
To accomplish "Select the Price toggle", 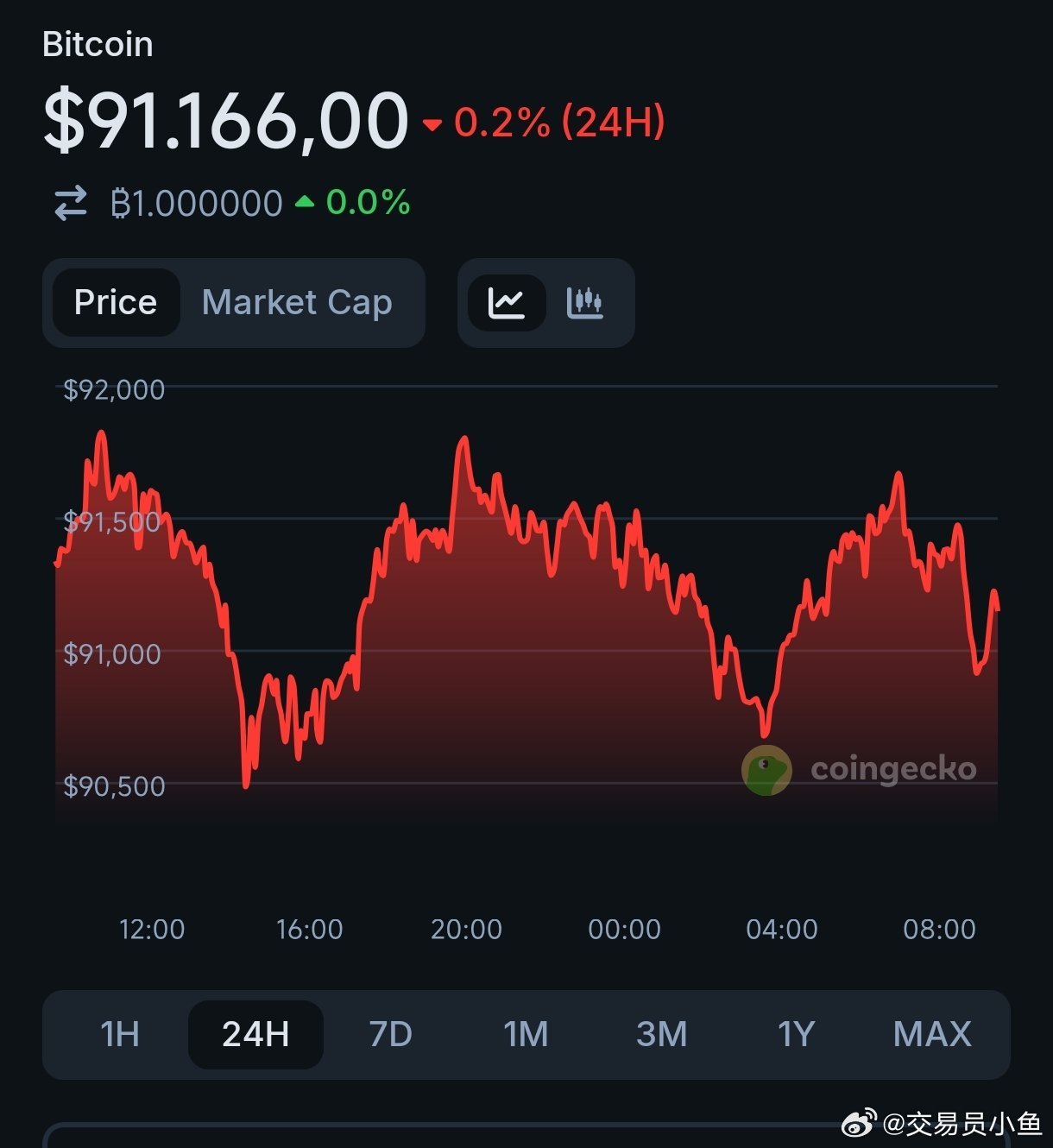I will coord(116,303).
